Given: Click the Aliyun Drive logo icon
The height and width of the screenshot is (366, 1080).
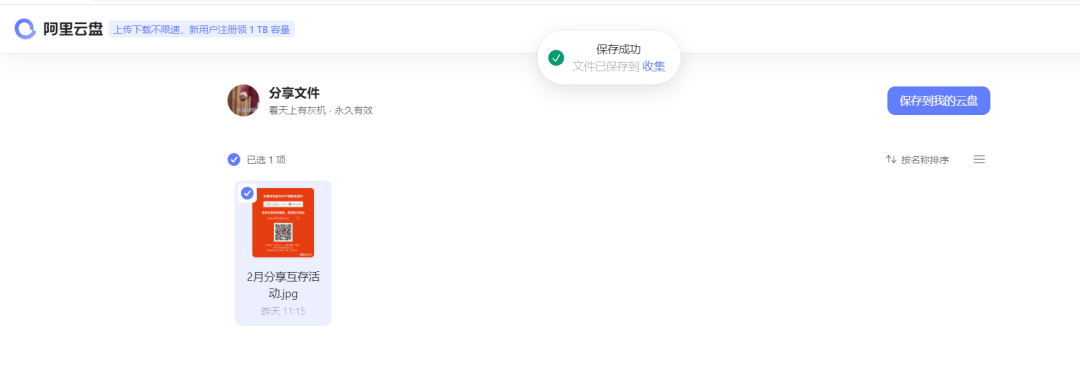Looking at the screenshot, I should tap(25, 29).
